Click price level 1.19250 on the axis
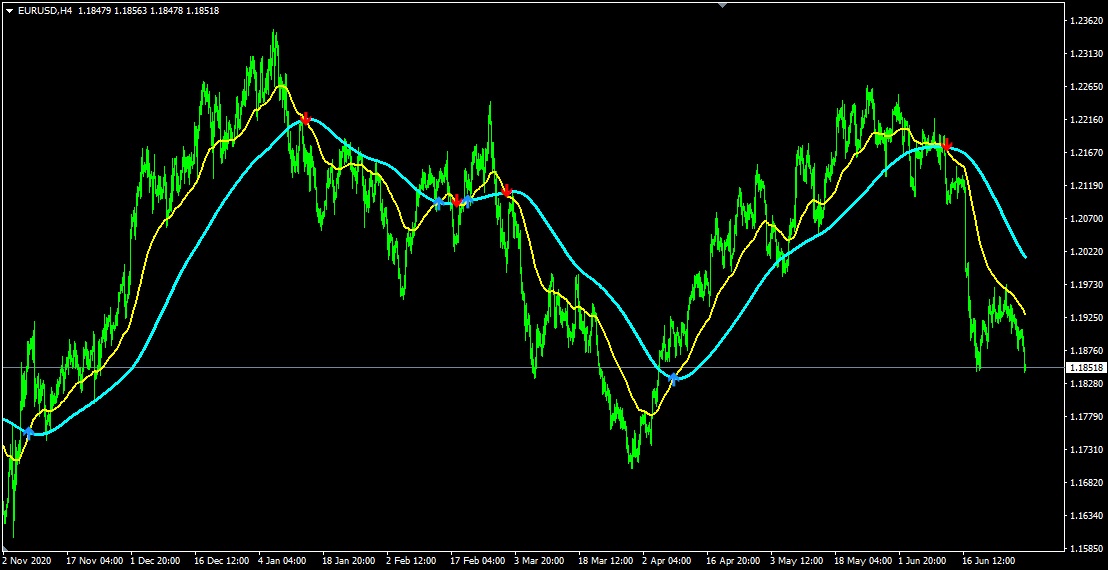 (x=1088, y=318)
